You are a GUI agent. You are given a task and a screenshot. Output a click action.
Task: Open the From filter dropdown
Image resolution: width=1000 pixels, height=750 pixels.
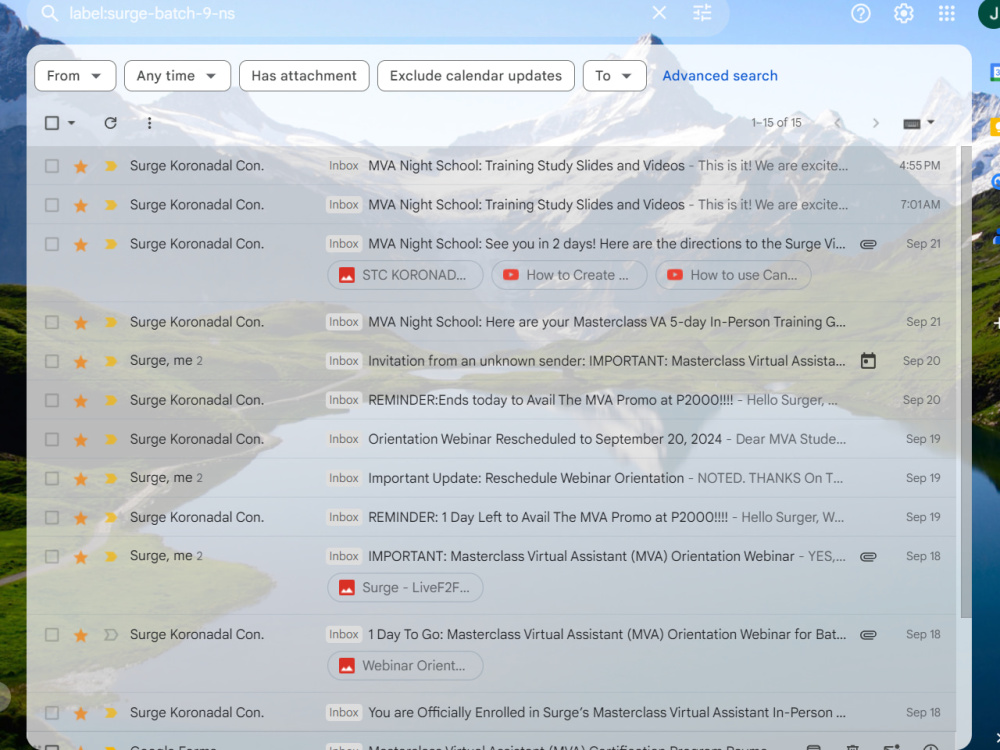pyautogui.click(x=75, y=76)
